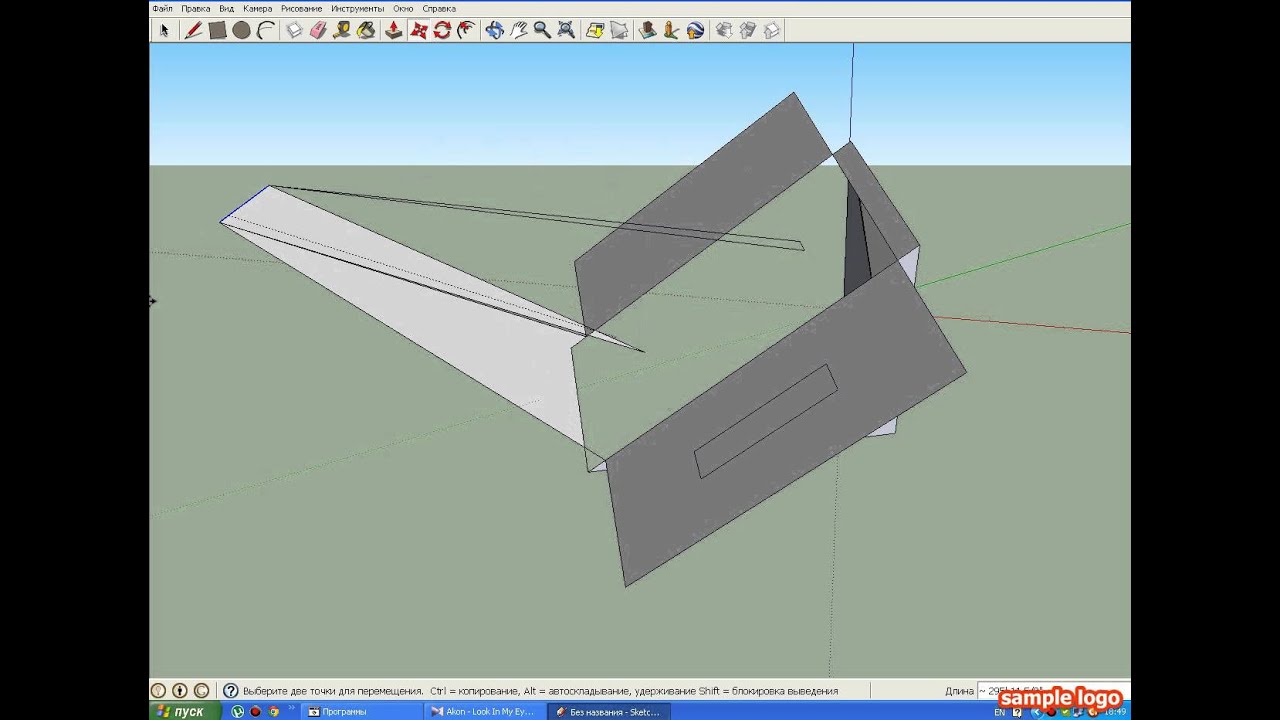Screen dimensions: 1280x720
Task: Select the Rotate tool
Action: tap(442, 30)
